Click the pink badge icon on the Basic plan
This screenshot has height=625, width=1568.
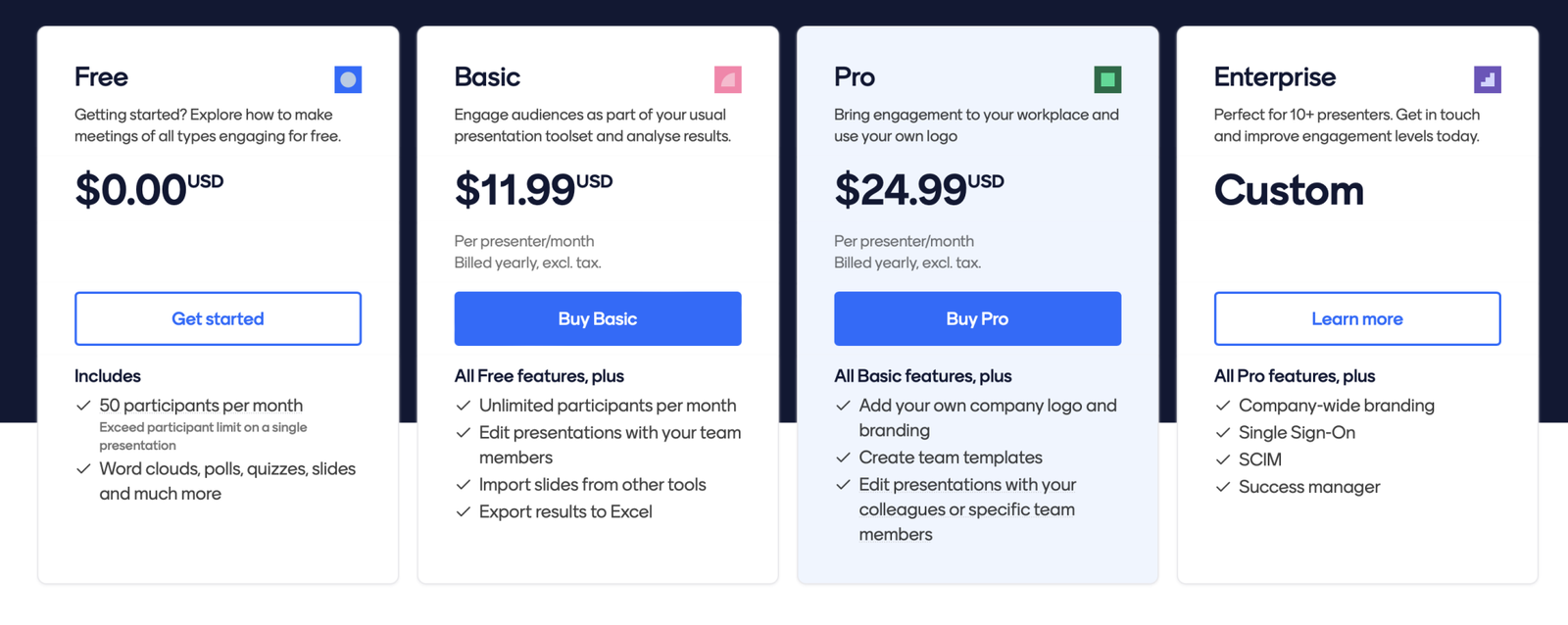pyautogui.click(x=728, y=79)
